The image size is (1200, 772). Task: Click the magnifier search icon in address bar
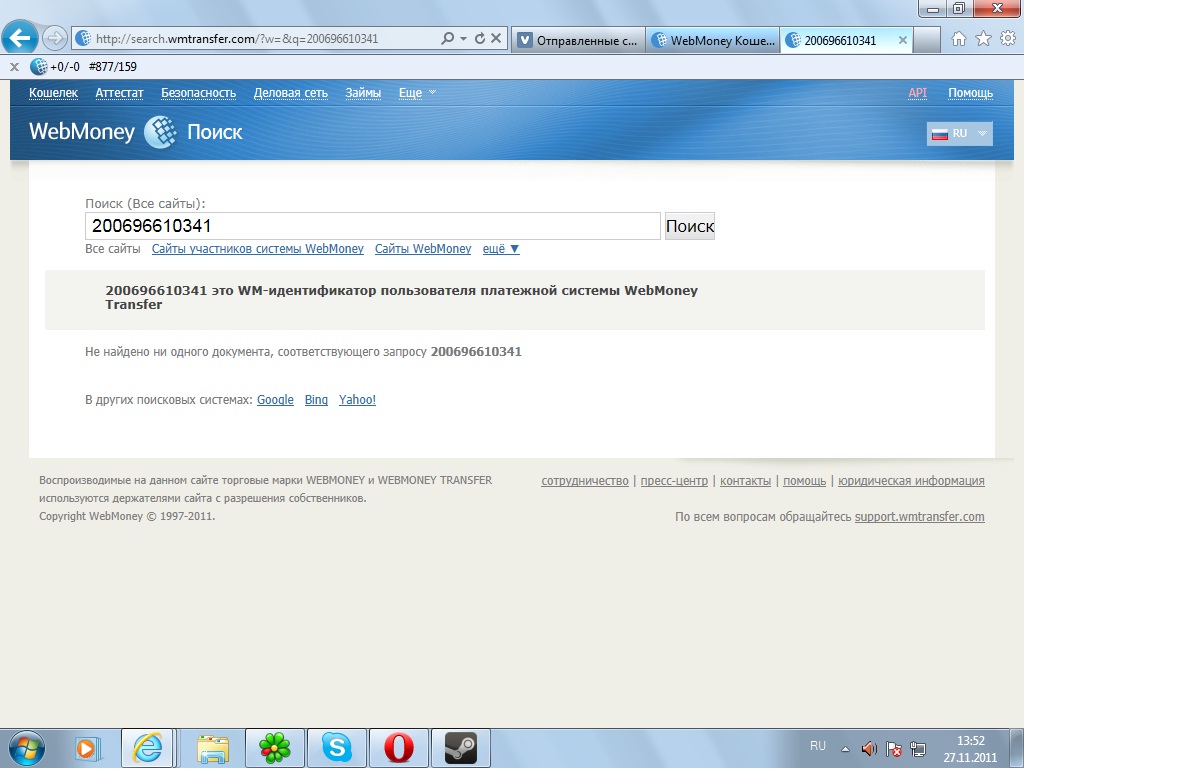[x=447, y=39]
